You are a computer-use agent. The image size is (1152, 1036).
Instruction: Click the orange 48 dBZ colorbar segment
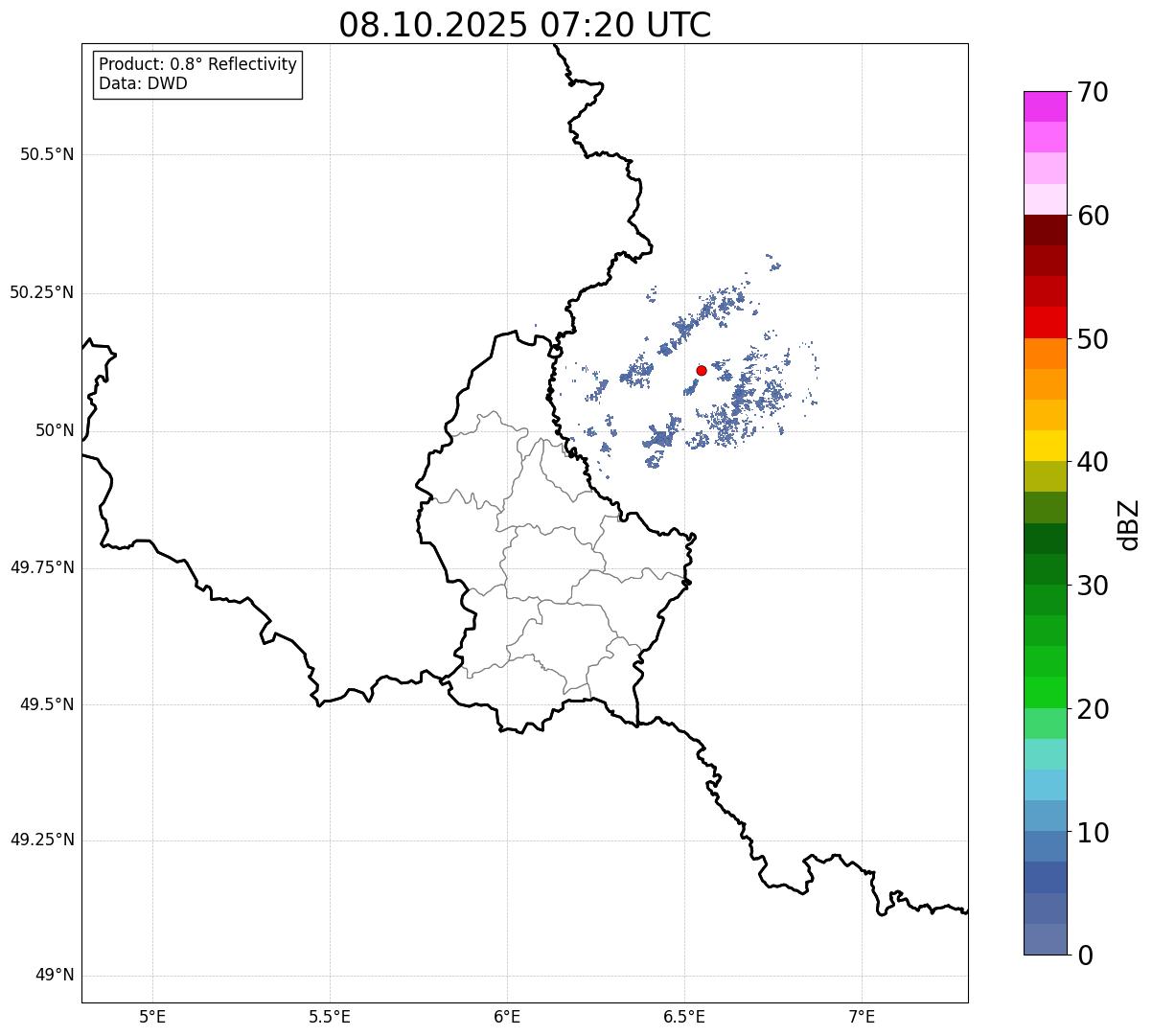(1045, 354)
